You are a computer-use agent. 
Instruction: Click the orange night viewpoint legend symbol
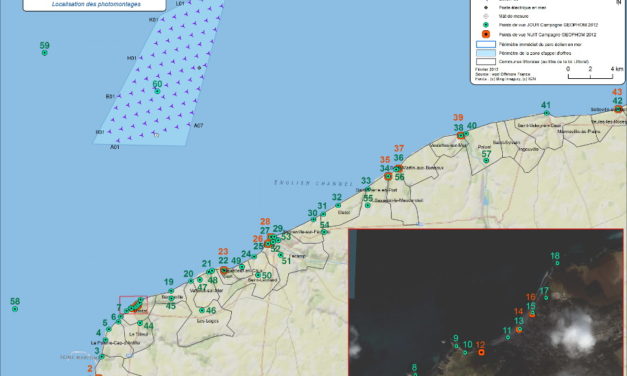[x=486, y=34]
